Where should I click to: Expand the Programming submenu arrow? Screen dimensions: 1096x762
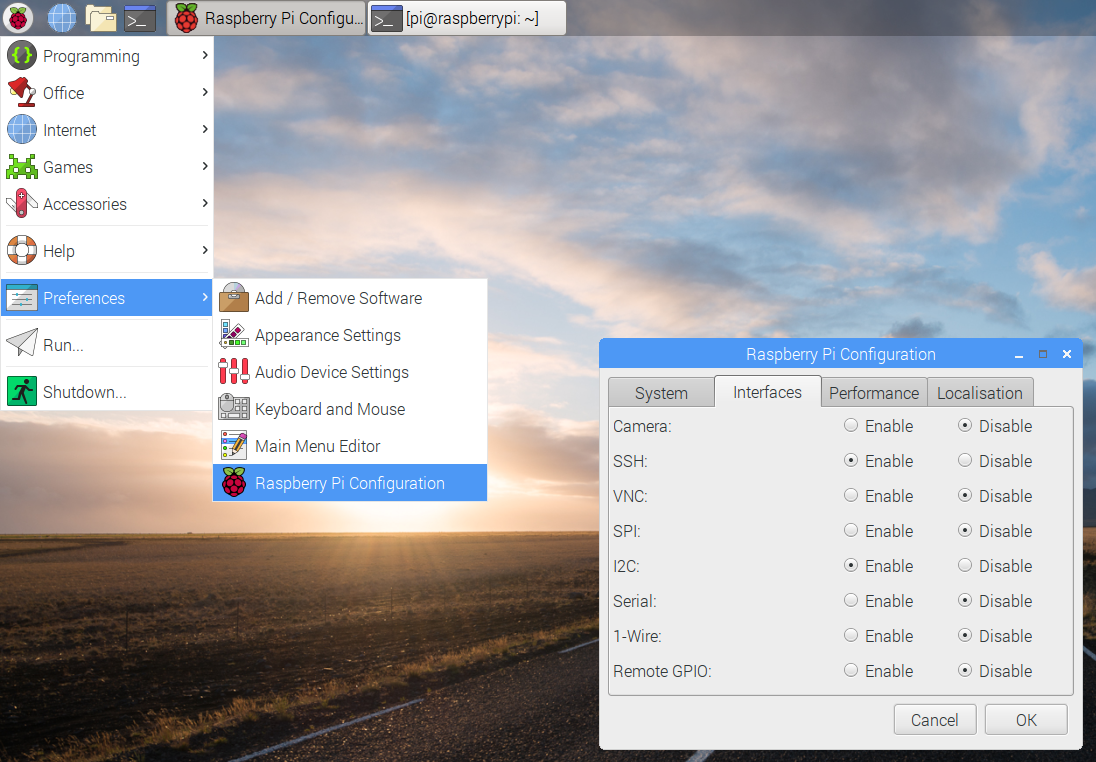click(205, 55)
